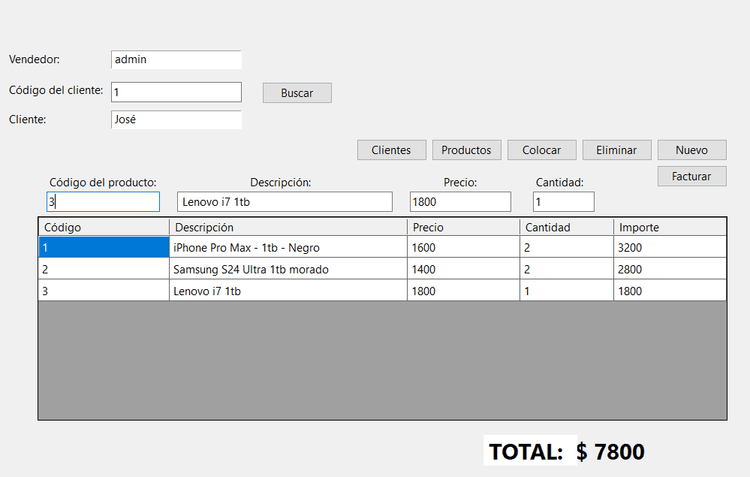This screenshot has height=477, width=750.
Task: Remove selected row with Eliminar
Action: point(617,150)
